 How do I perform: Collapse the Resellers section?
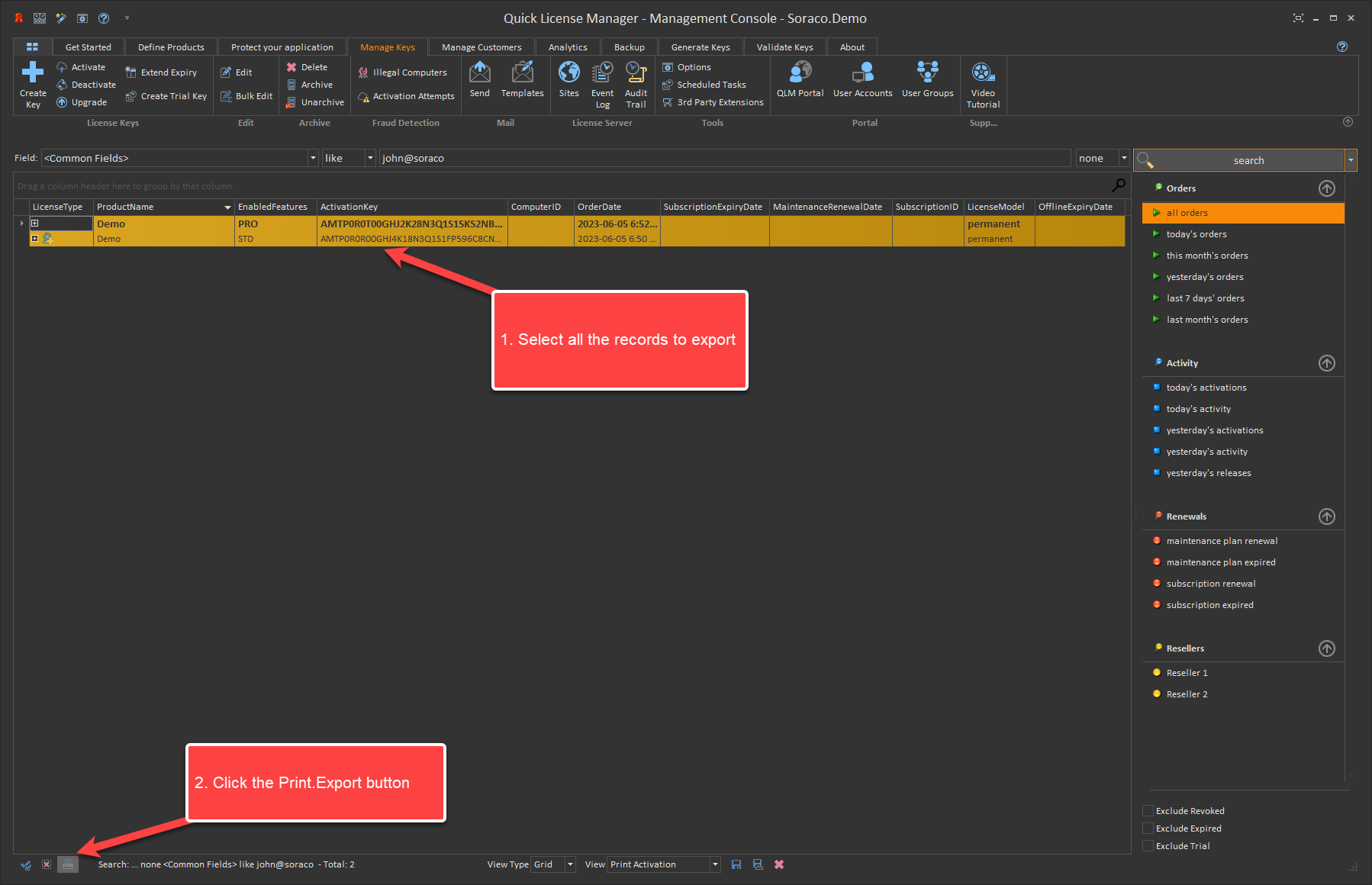click(x=1327, y=648)
